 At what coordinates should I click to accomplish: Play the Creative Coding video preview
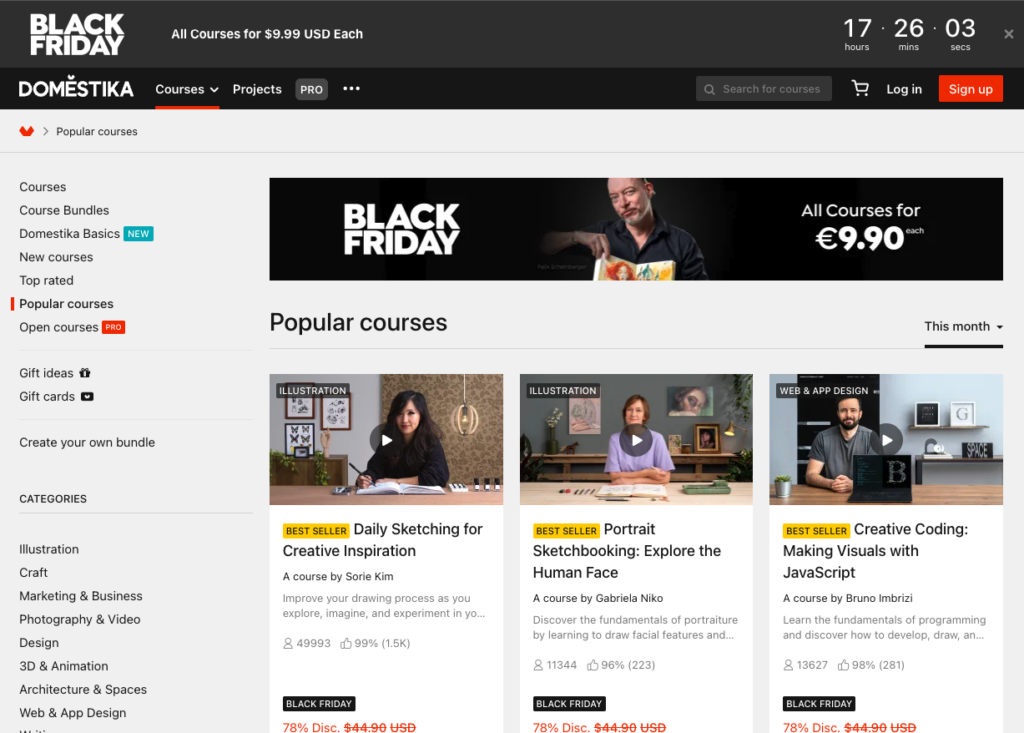886,440
